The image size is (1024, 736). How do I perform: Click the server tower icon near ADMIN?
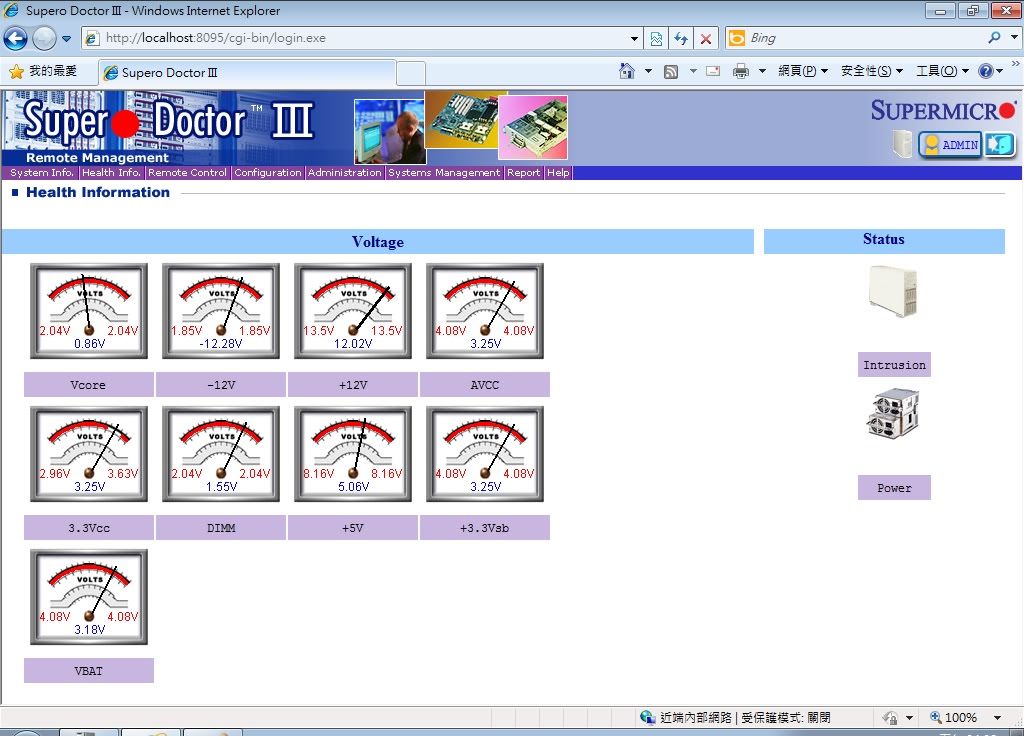point(903,144)
